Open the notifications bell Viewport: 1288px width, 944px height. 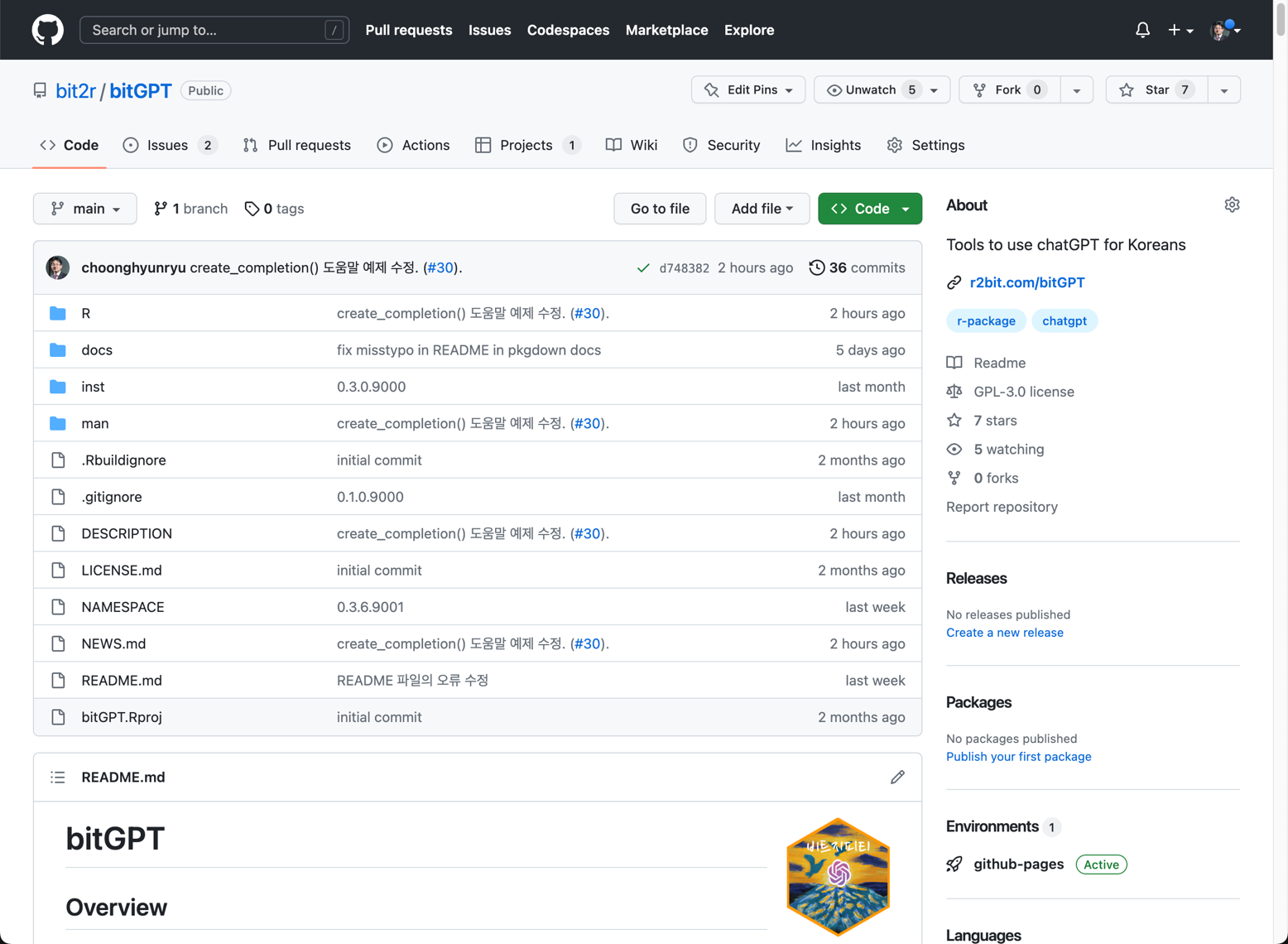(x=1142, y=30)
